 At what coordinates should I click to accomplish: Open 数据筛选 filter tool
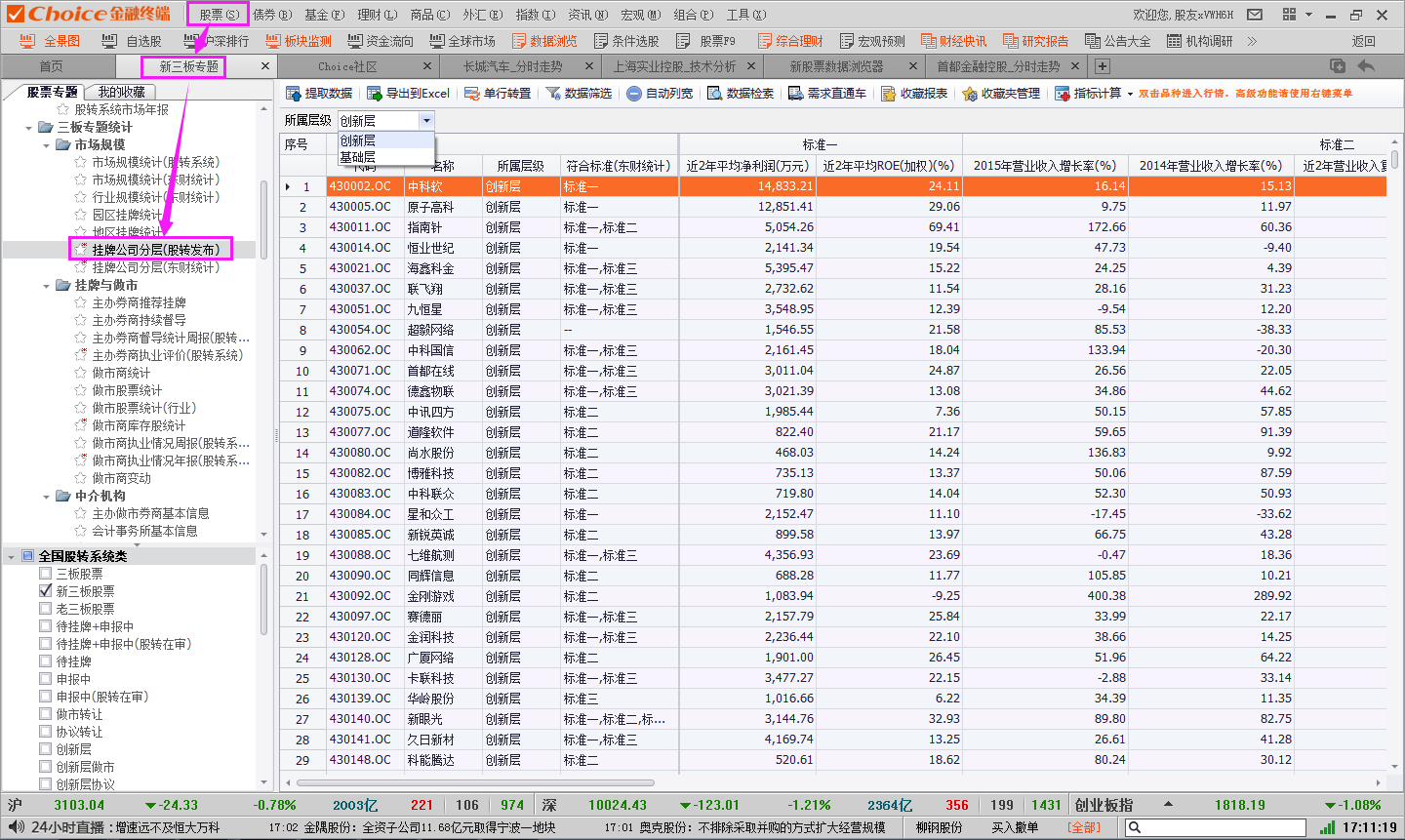pos(553,94)
